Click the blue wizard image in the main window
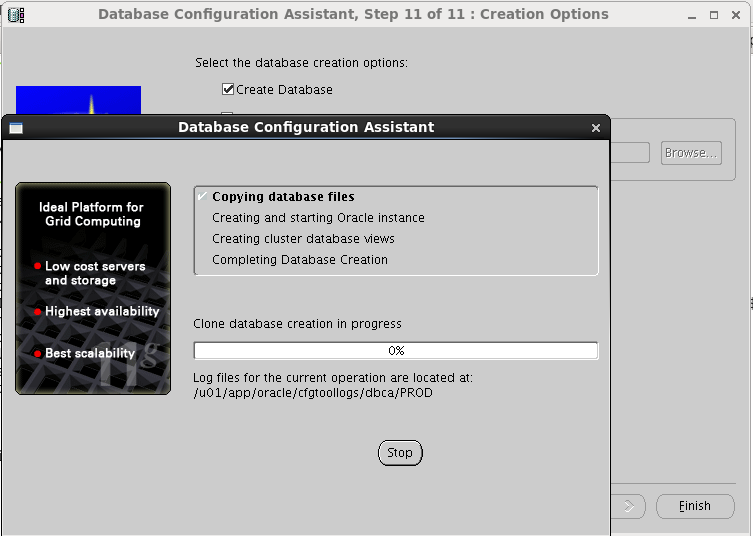Screen dimensions: 753x536 point(78,100)
